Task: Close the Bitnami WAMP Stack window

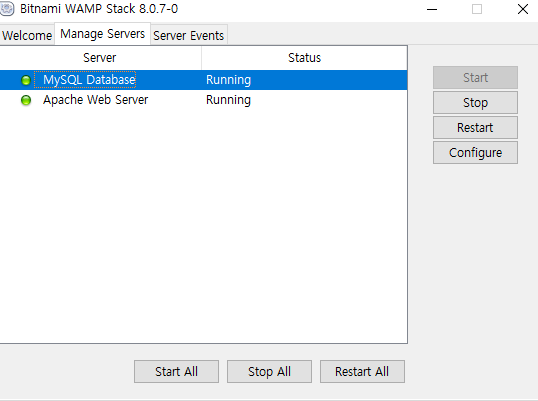Action: pos(523,9)
